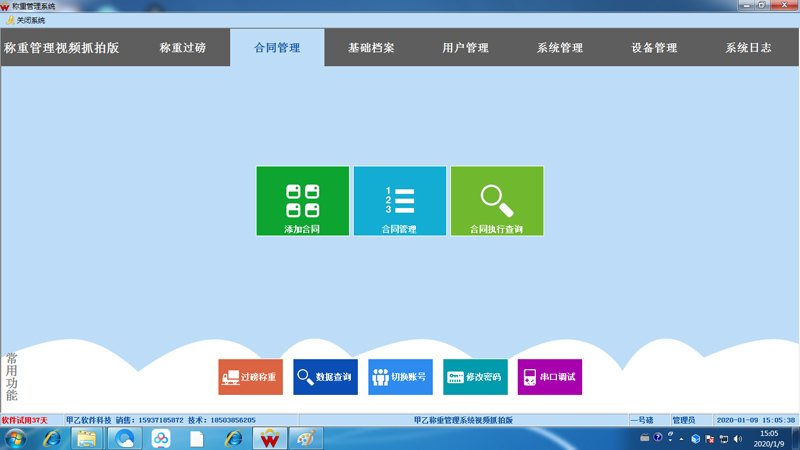Image resolution: width=800 pixels, height=450 pixels.
Task: Open File Explorer from the taskbar
Action: 87,438
